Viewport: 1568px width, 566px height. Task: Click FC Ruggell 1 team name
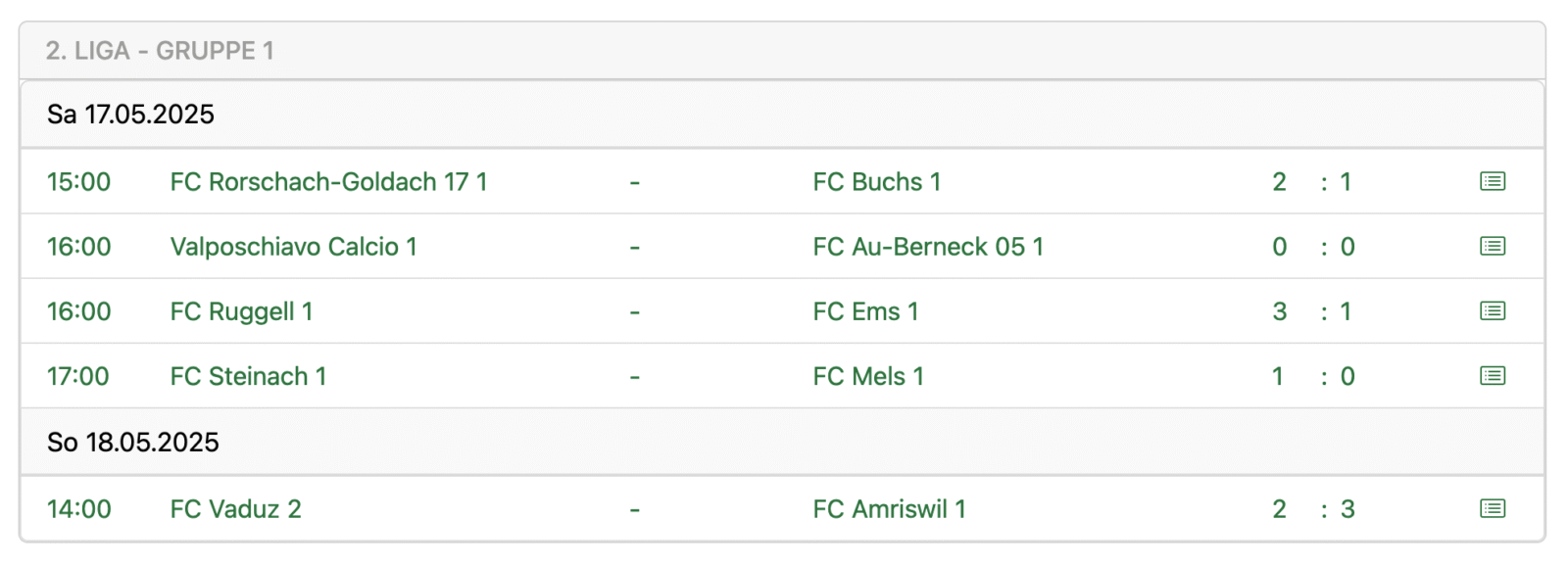coord(241,311)
